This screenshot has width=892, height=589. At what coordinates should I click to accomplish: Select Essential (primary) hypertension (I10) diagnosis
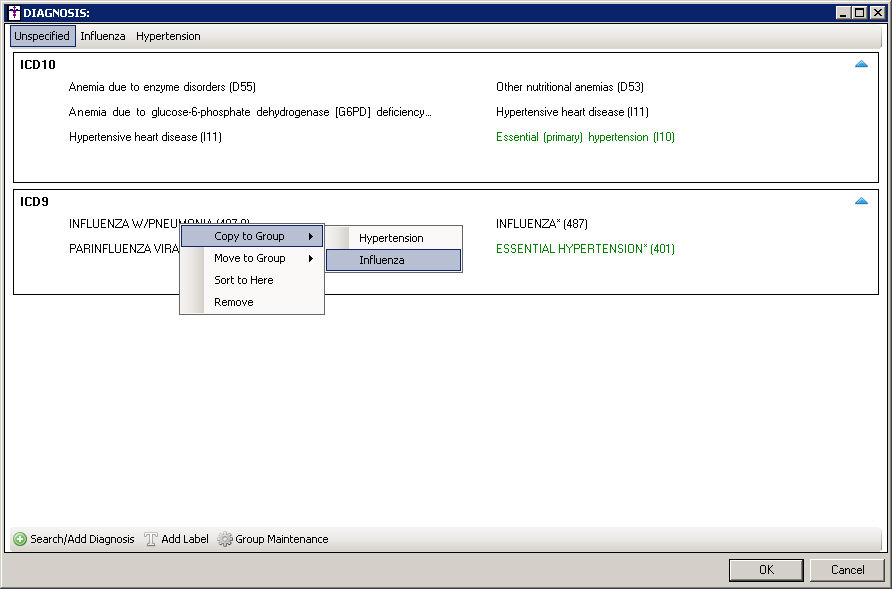tap(585, 137)
